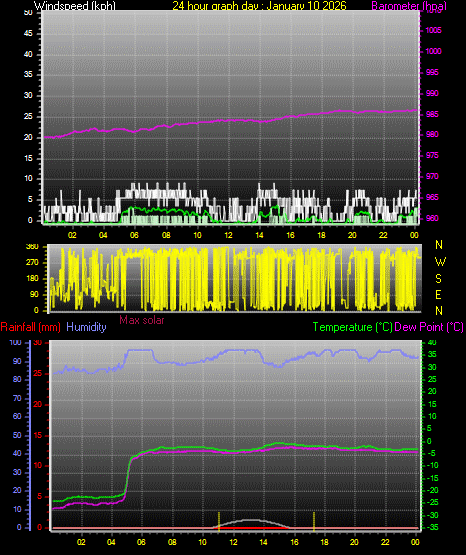Image resolution: width=466 pixels, height=555 pixels.
Task: Click the yellow "E" compass label
Action: 438,295
